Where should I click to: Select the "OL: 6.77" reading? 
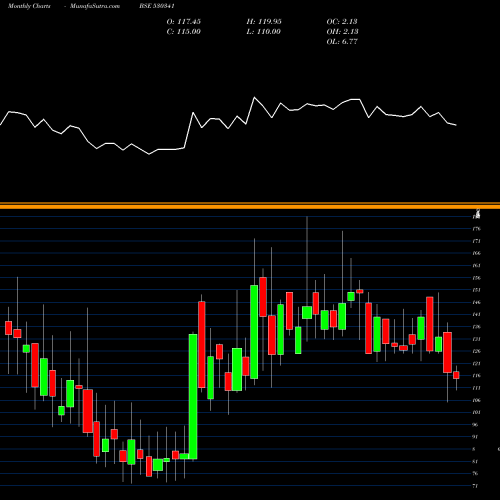(342, 42)
